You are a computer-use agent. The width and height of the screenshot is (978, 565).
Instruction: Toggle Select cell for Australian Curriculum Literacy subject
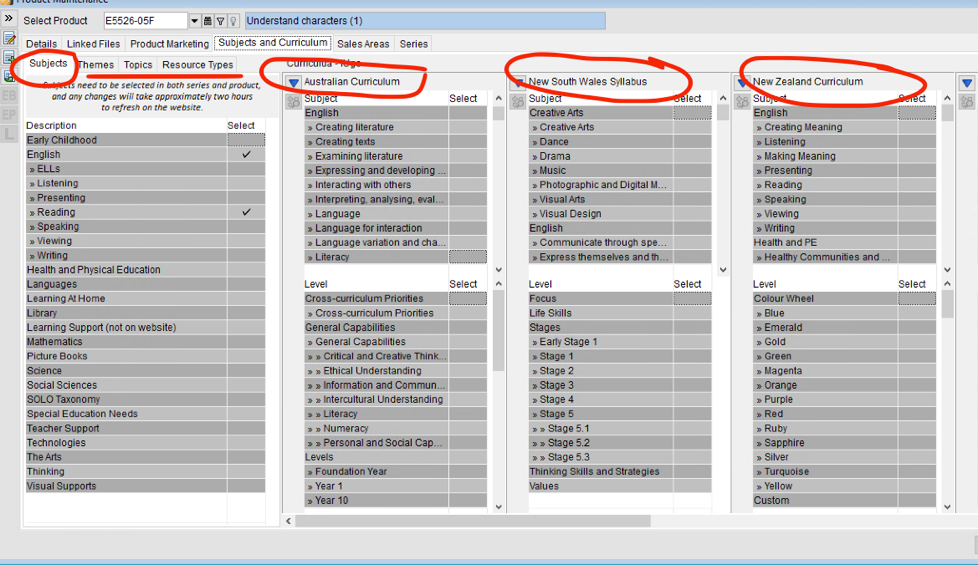(x=467, y=257)
